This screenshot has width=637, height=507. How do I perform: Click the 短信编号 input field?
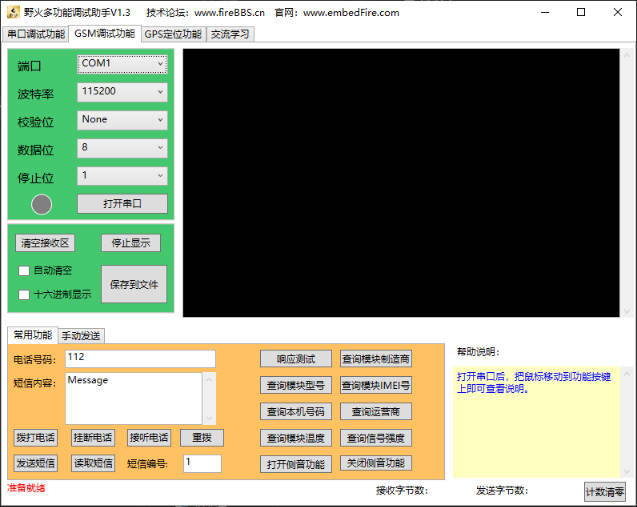(202, 464)
